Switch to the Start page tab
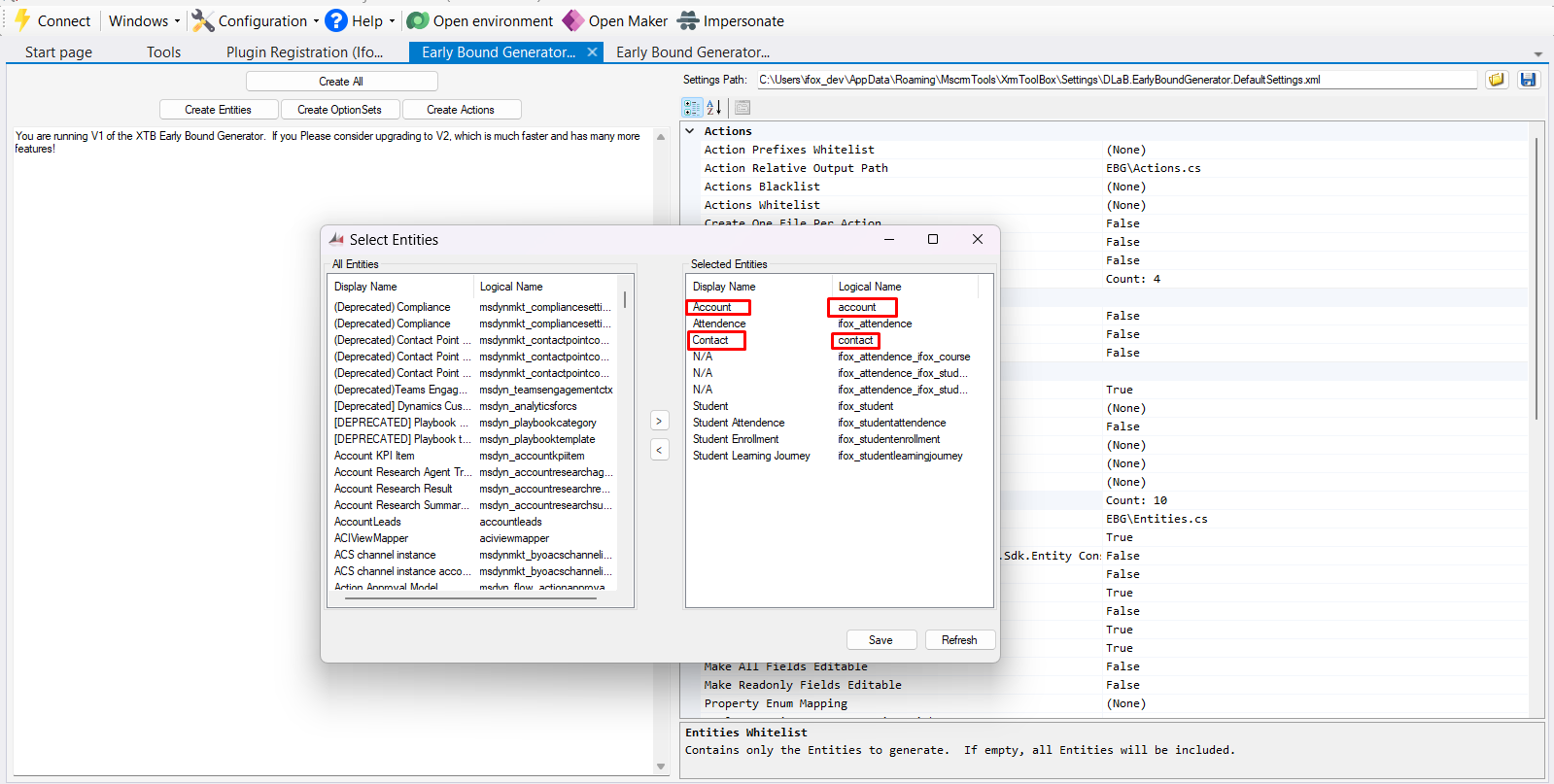 click(58, 52)
